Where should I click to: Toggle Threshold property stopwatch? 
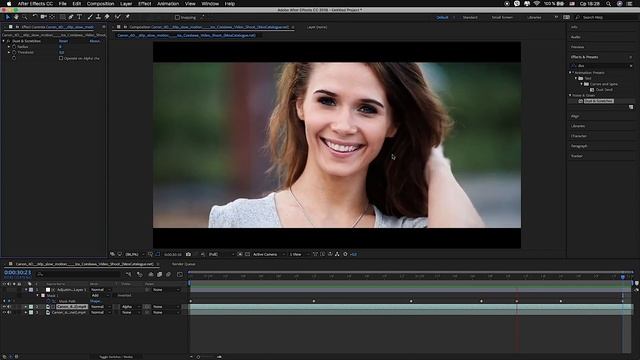[14, 53]
